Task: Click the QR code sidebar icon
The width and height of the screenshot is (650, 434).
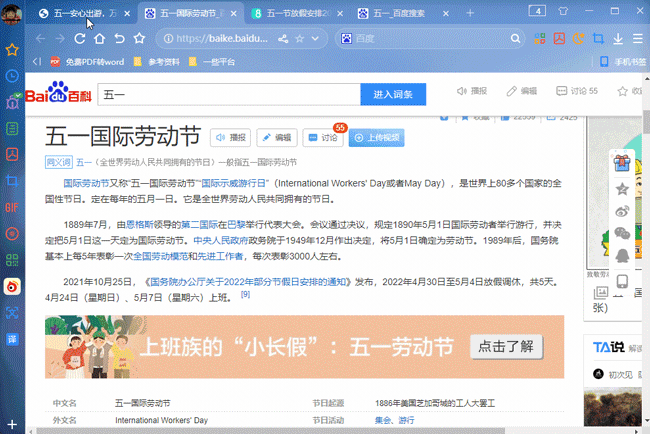Action: point(12,260)
